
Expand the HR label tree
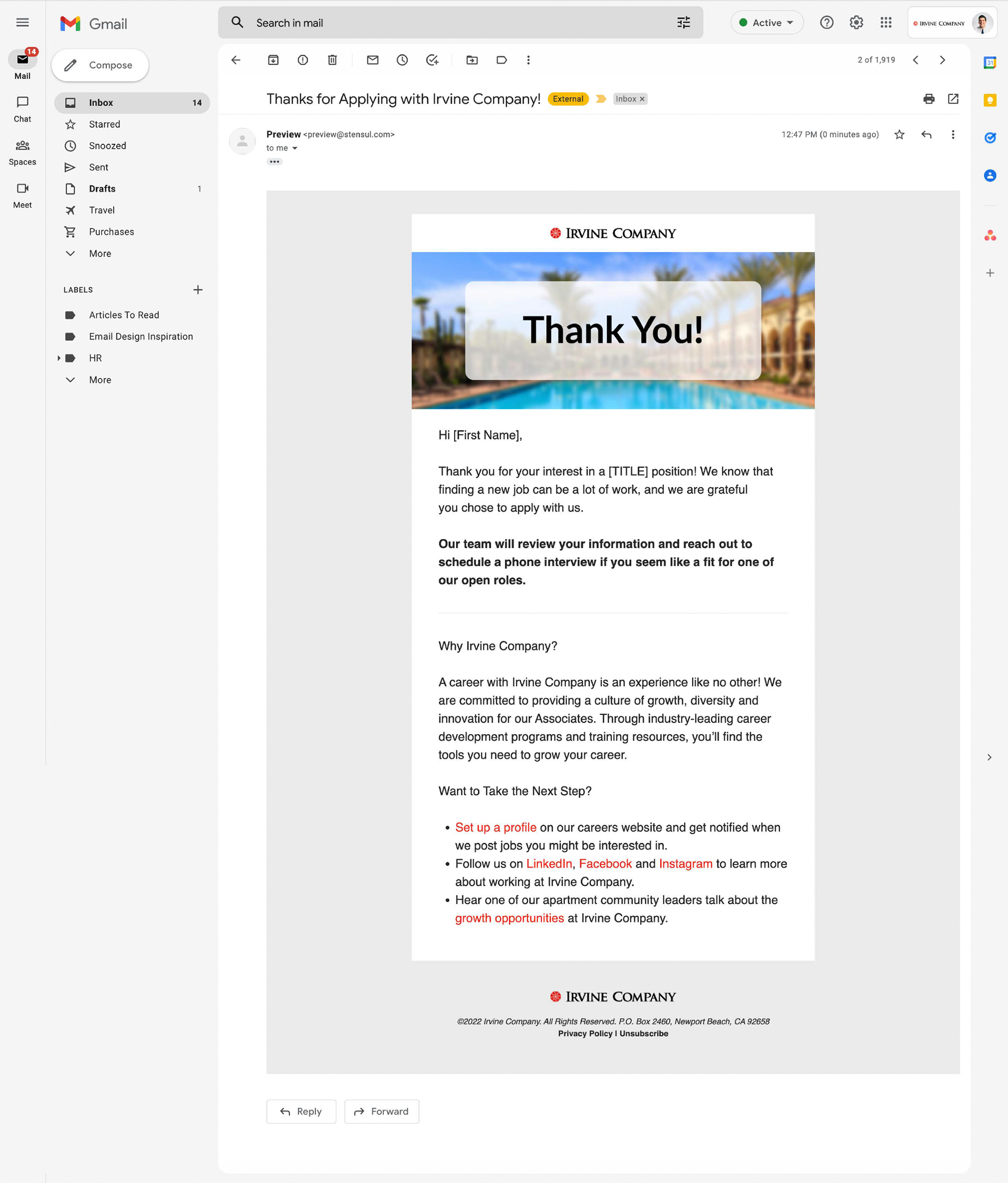pos(59,359)
